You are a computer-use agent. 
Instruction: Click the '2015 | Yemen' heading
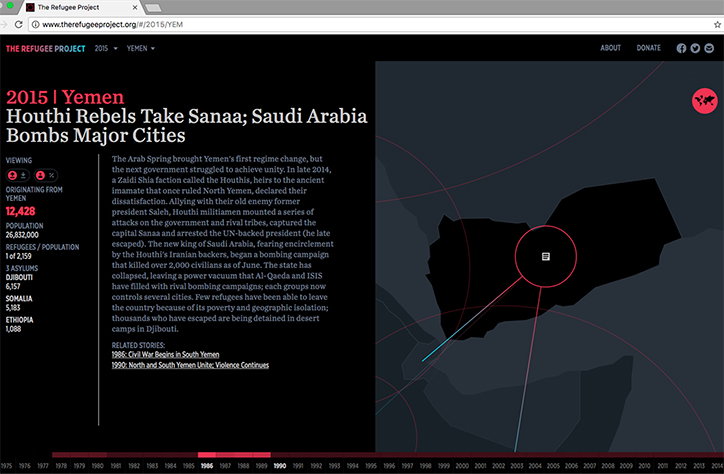pos(65,97)
